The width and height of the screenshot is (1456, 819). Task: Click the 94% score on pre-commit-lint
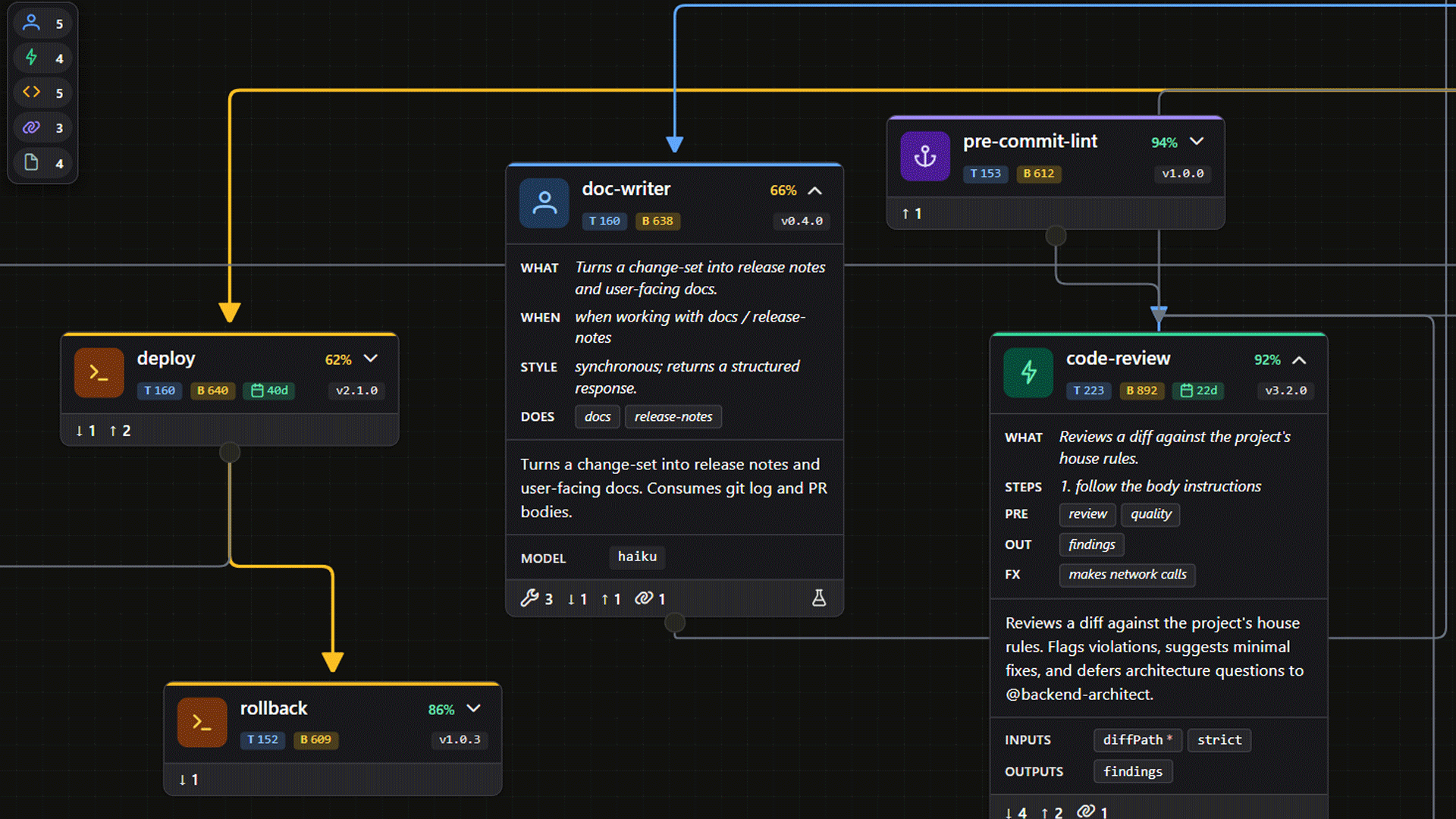tap(1164, 143)
